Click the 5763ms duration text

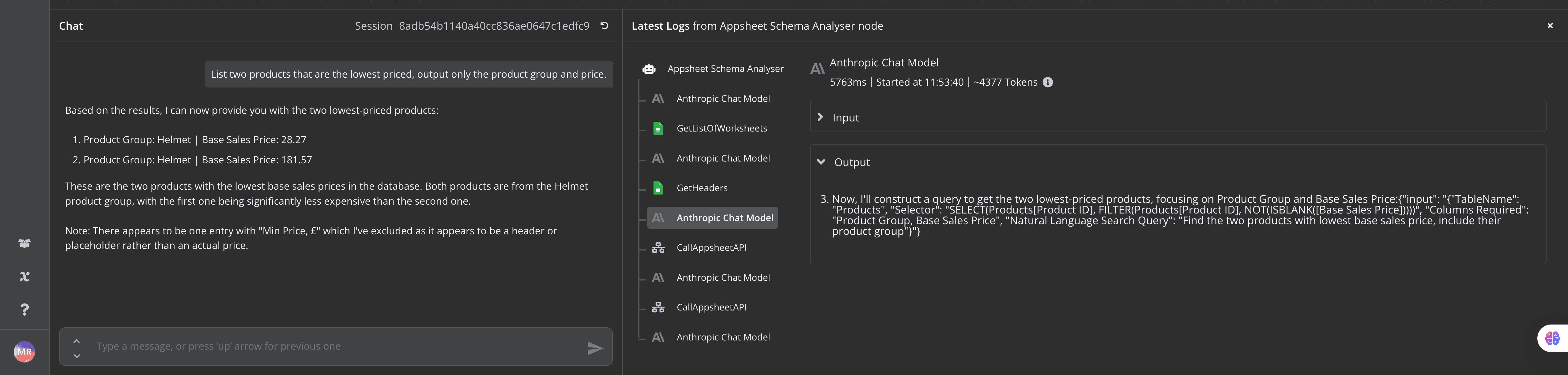point(848,82)
